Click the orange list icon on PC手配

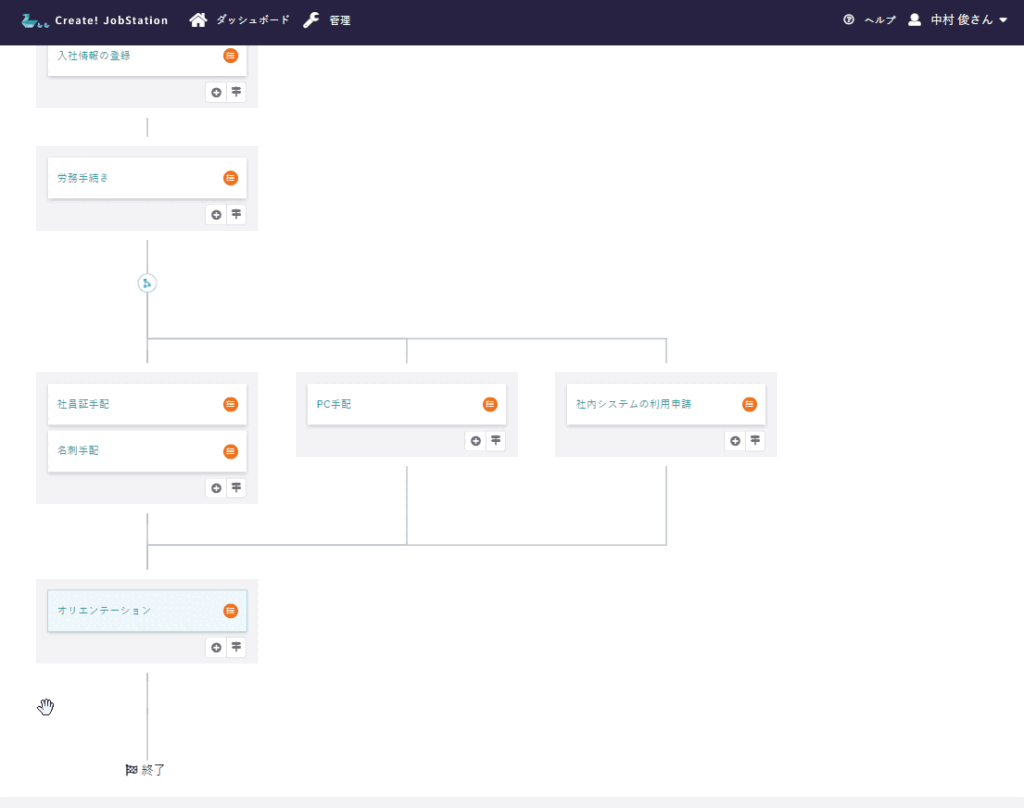coord(490,404)
